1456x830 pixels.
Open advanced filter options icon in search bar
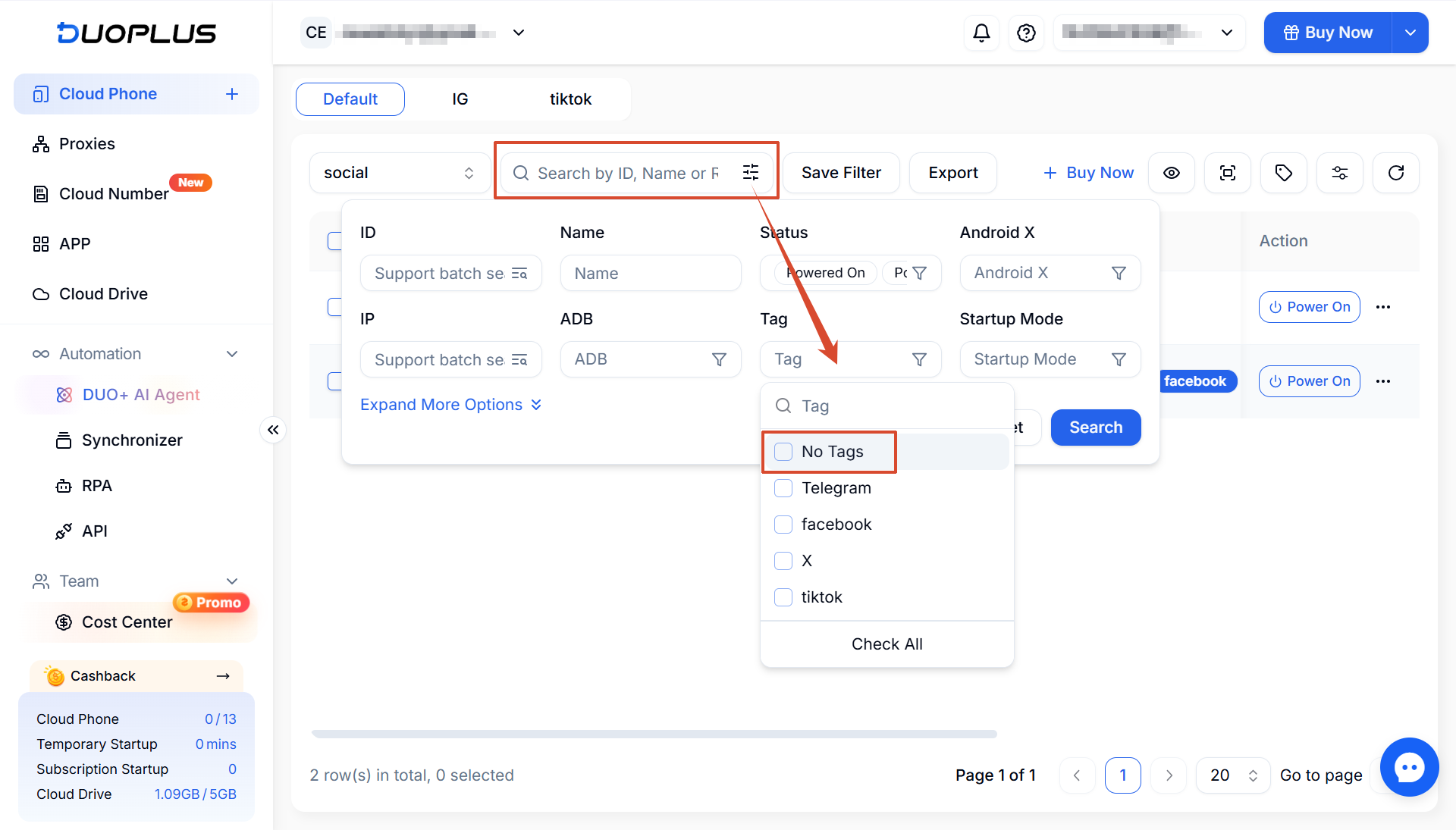click(751, 172)
